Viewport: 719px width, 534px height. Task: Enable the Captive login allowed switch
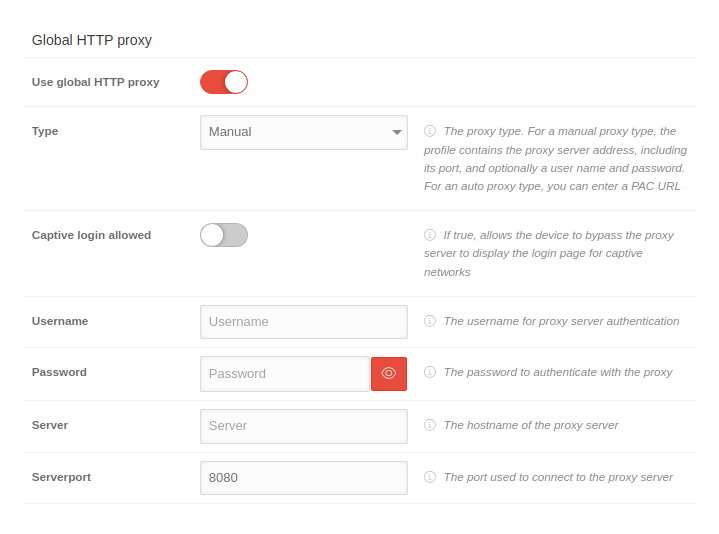(x=224, y=235)
